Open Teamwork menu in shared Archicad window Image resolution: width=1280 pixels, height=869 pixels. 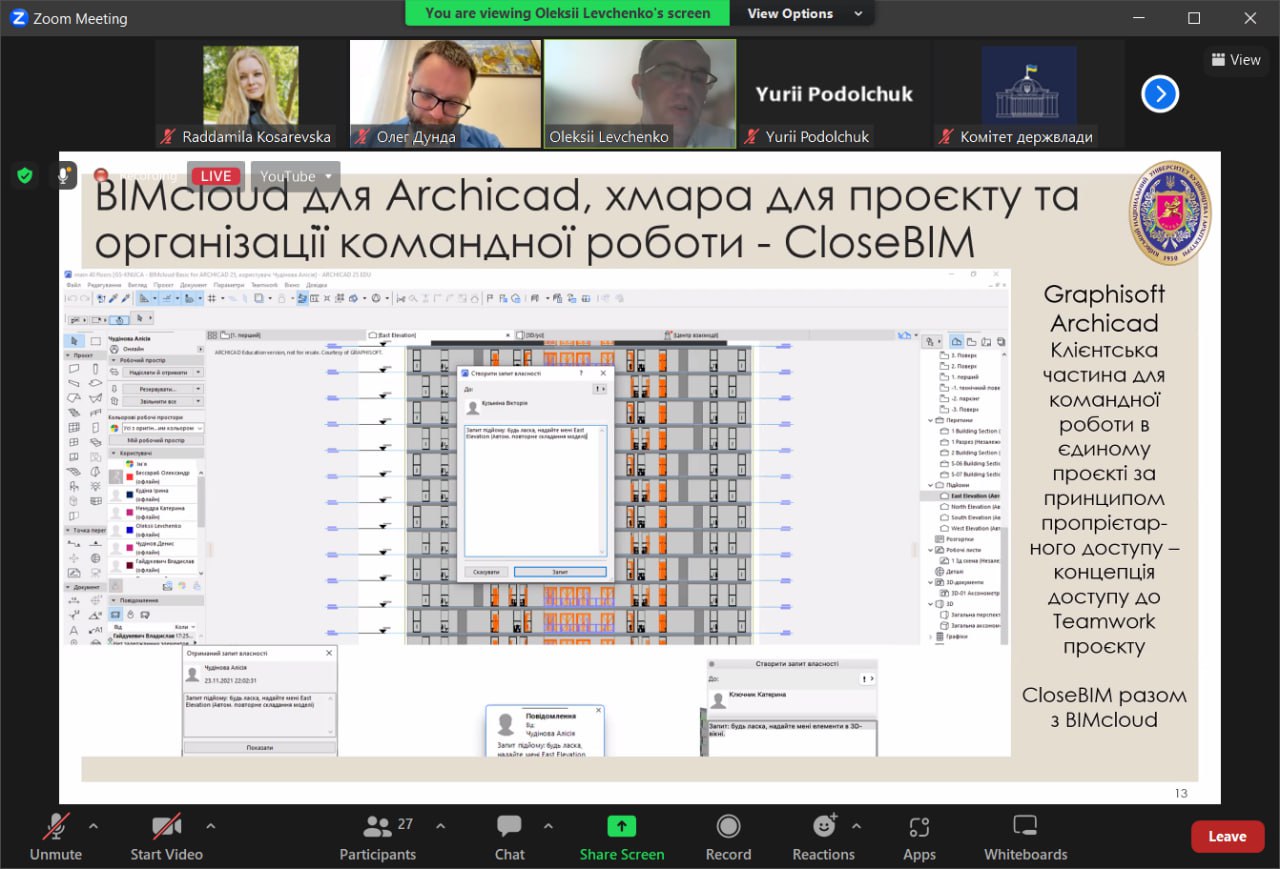[263, 285]
